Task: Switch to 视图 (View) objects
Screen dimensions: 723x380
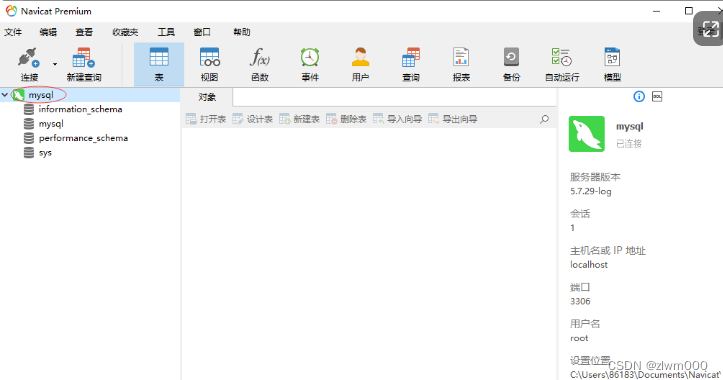Action: [x=209, y=65]
